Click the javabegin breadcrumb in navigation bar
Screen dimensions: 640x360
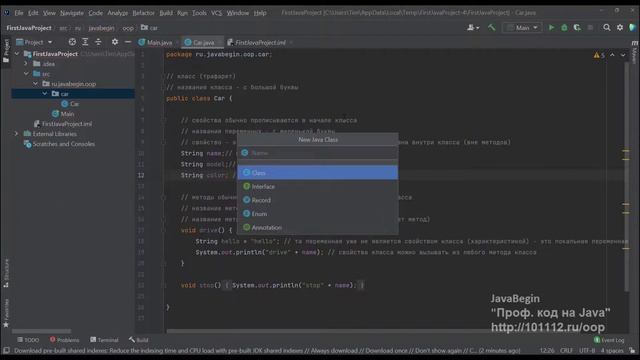tap(101, 28)
